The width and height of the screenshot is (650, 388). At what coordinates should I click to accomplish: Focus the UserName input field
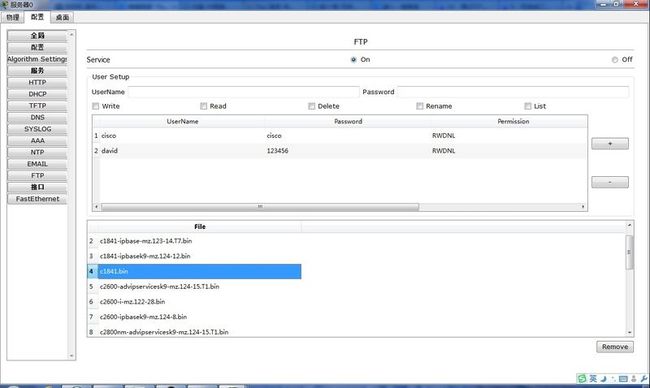click(x=243, y=92)
